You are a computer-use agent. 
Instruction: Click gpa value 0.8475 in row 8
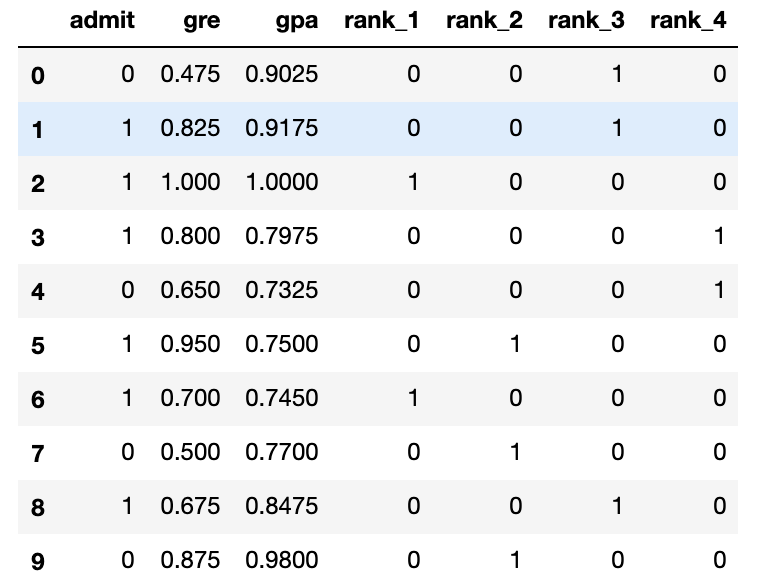(282, 506)
